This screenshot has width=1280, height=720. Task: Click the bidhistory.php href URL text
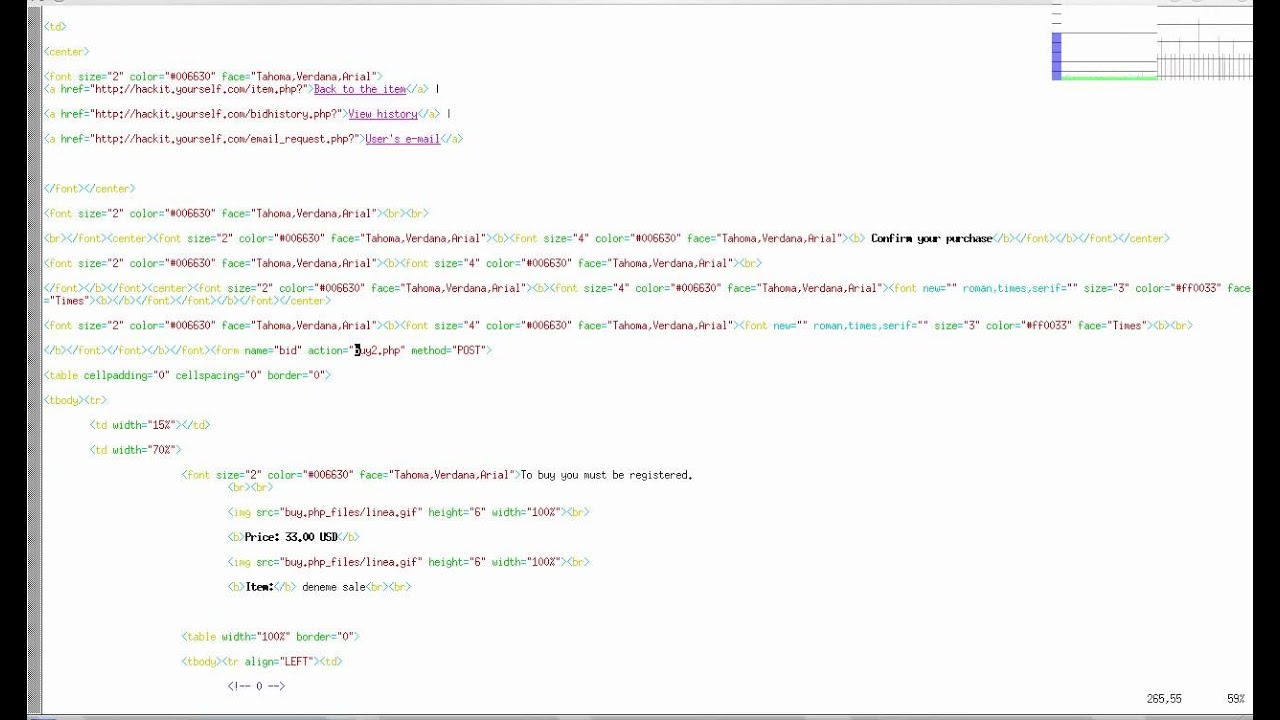[217, 114]
